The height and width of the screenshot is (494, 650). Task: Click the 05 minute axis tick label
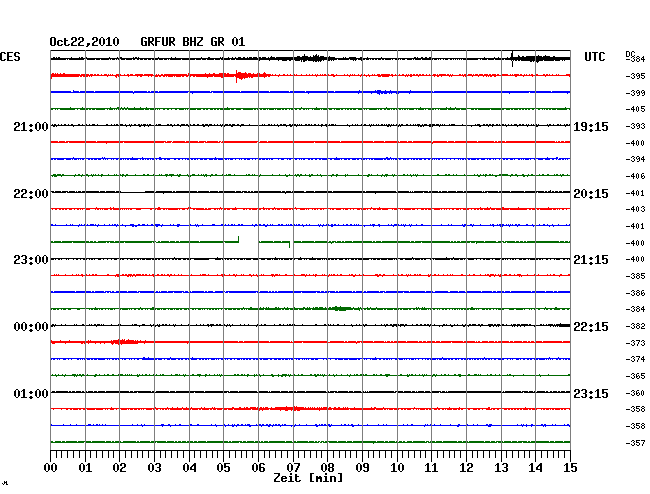[223, 468]
